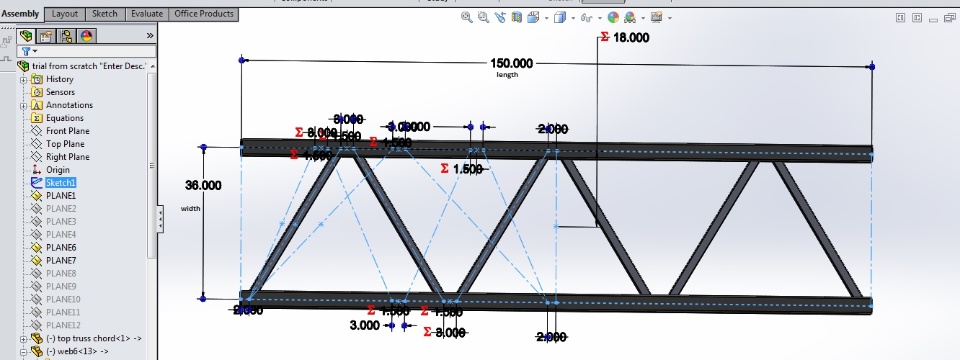Click the Zoom to Fit magnifier icon
The image size is (960, 360).
coord(467,18)
